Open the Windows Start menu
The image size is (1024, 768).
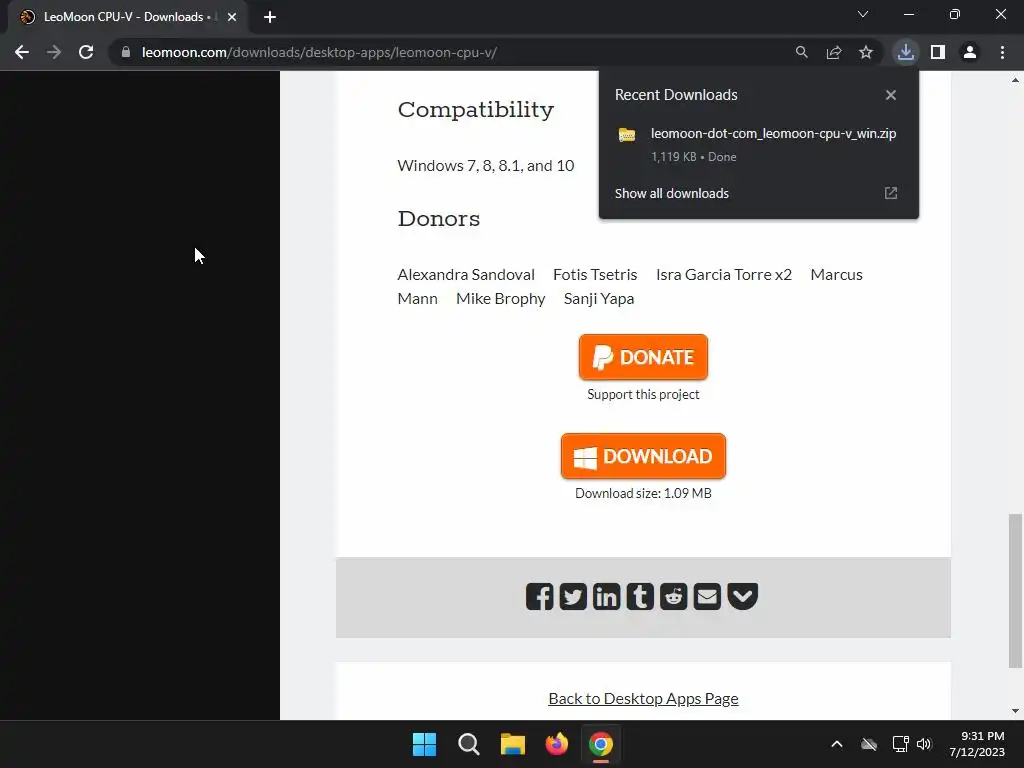(x=424, y=744)
